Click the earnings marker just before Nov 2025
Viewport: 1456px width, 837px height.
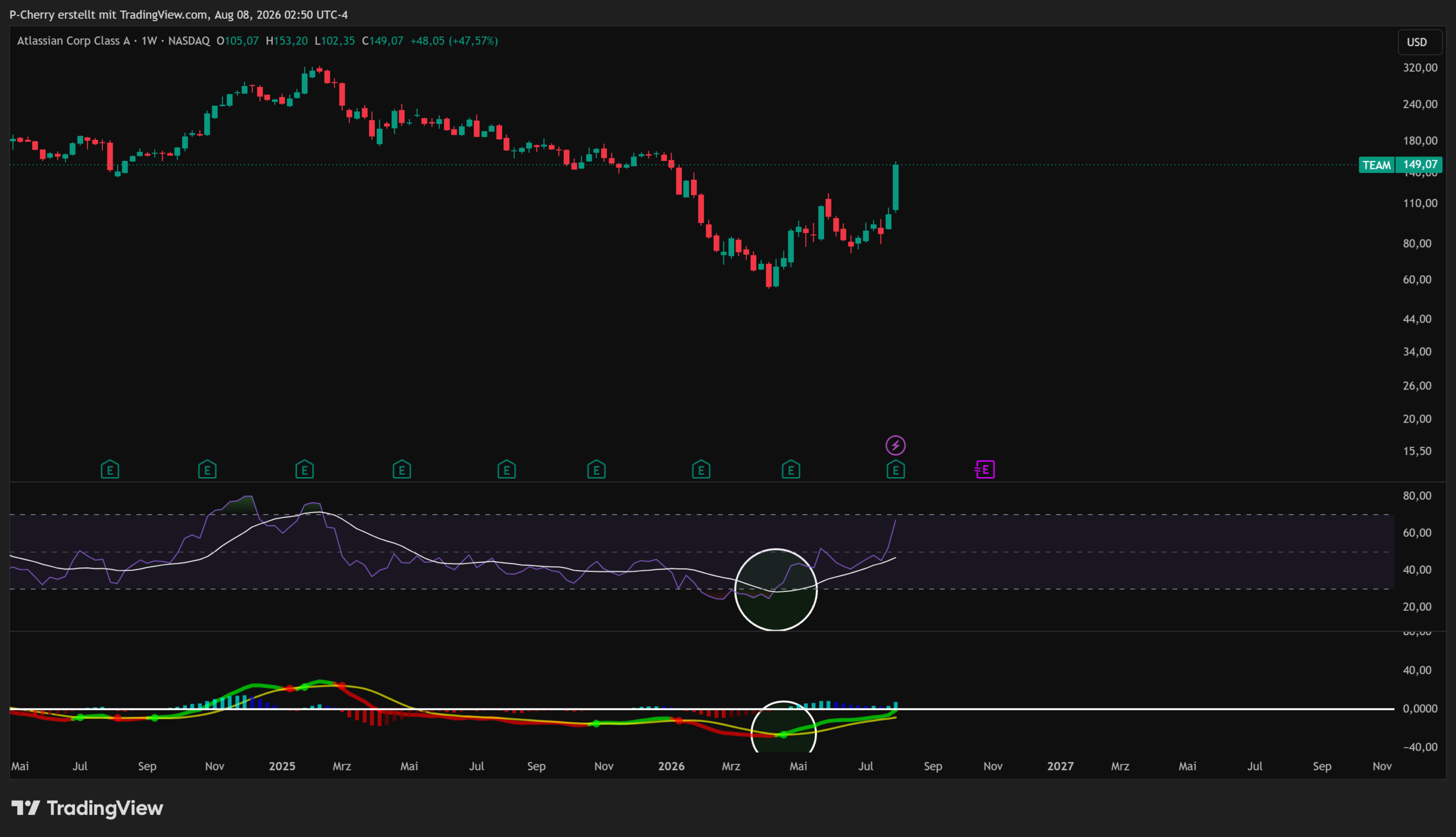point(597,470)
